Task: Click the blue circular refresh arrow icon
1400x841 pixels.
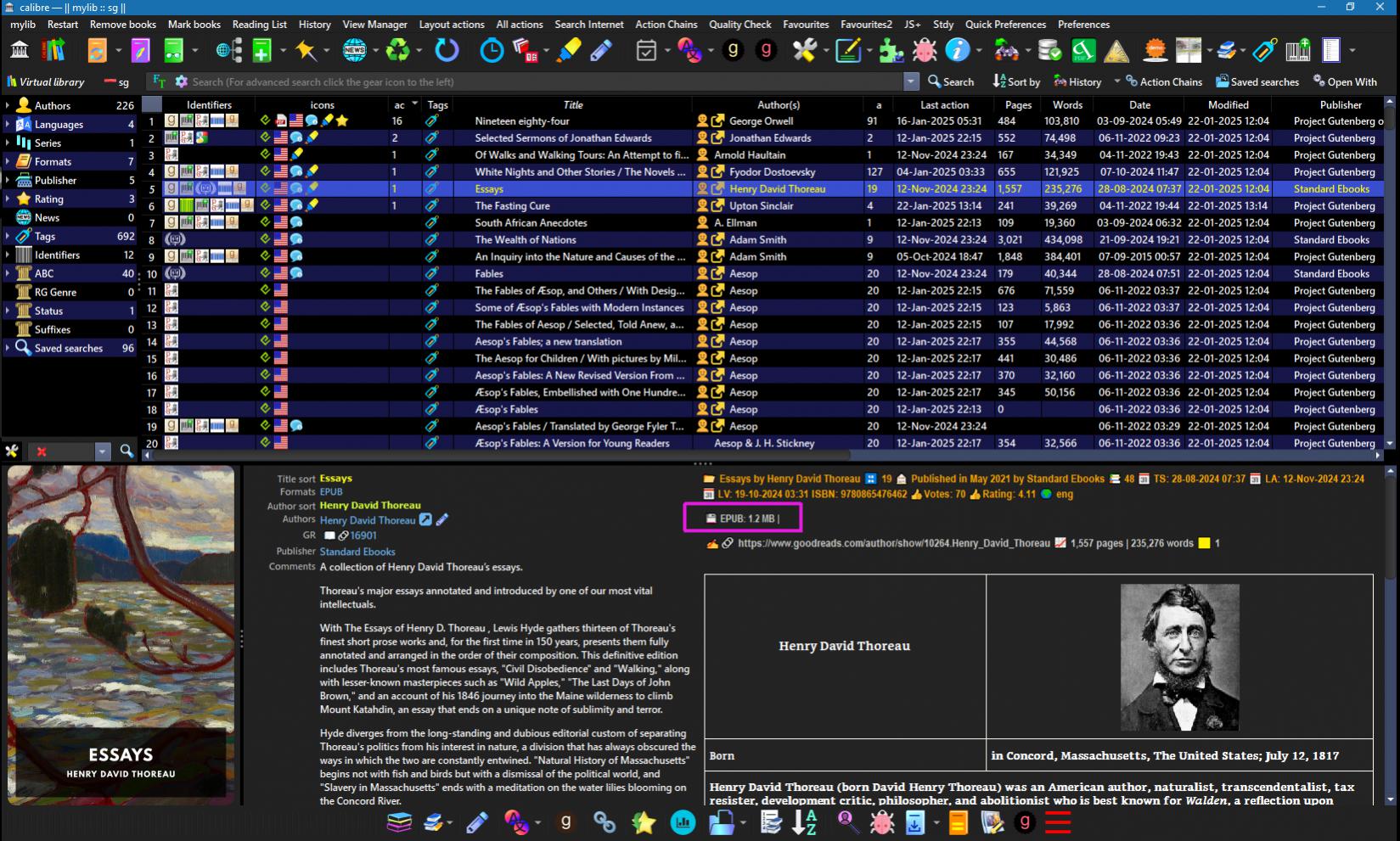Action: pos(447,51)
